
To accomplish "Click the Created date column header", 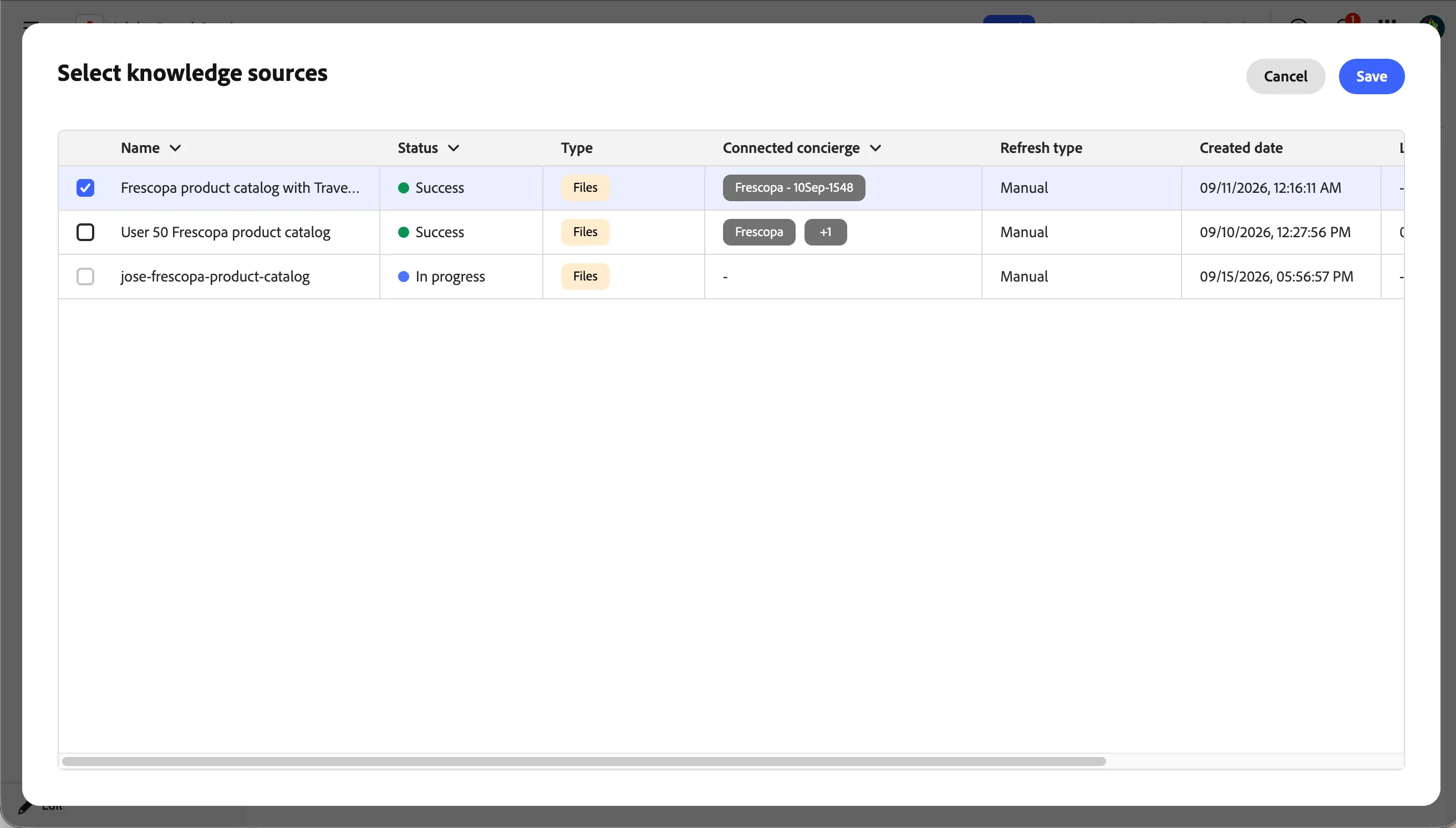I will (x=1241, y=148).
